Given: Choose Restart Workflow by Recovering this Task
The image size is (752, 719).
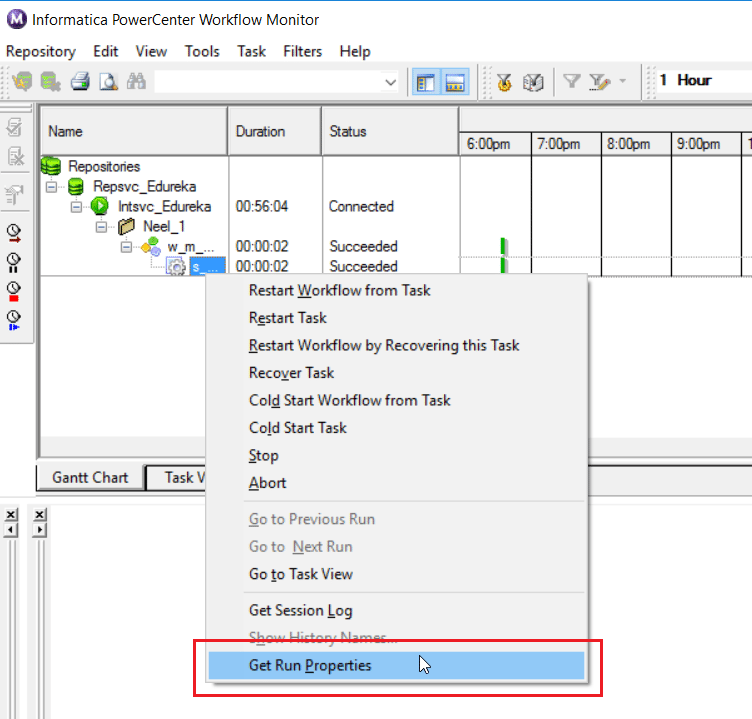Looking at the screenshot, I should click(x=384, y=345).
